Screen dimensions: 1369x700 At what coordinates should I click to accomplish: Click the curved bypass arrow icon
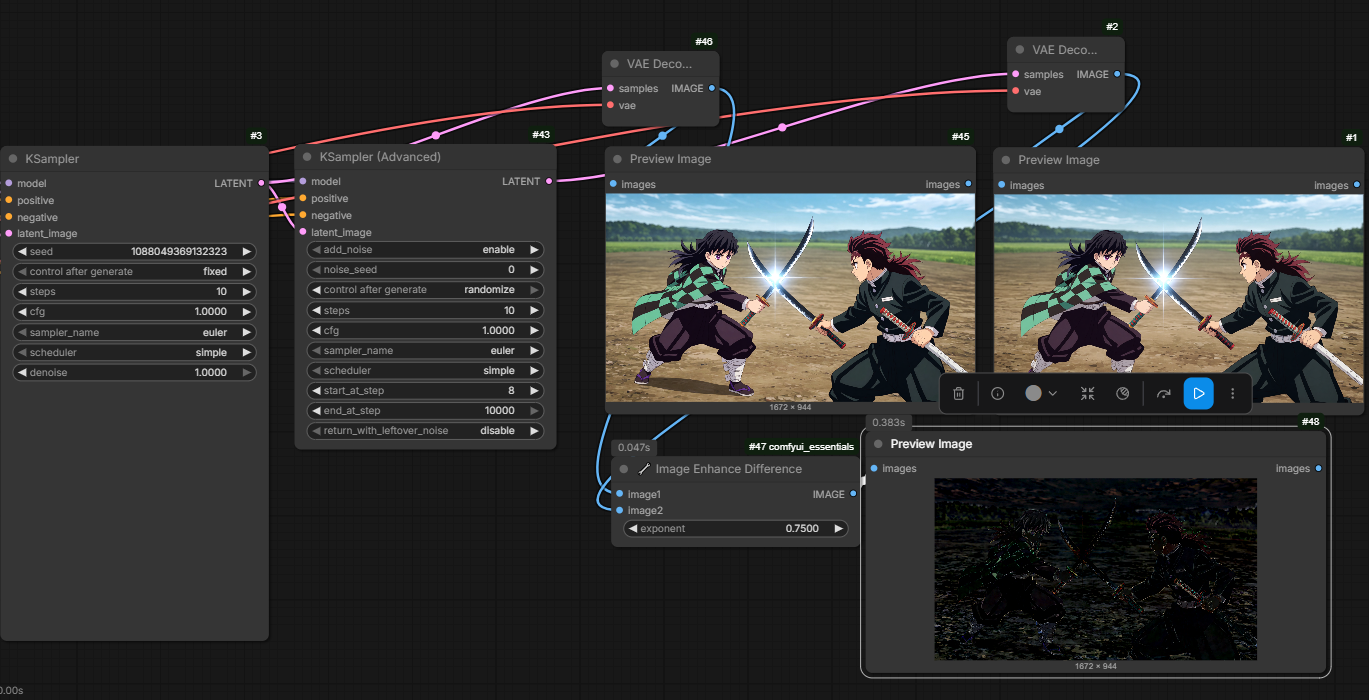pyautogui.click(x=1163, y=394)
